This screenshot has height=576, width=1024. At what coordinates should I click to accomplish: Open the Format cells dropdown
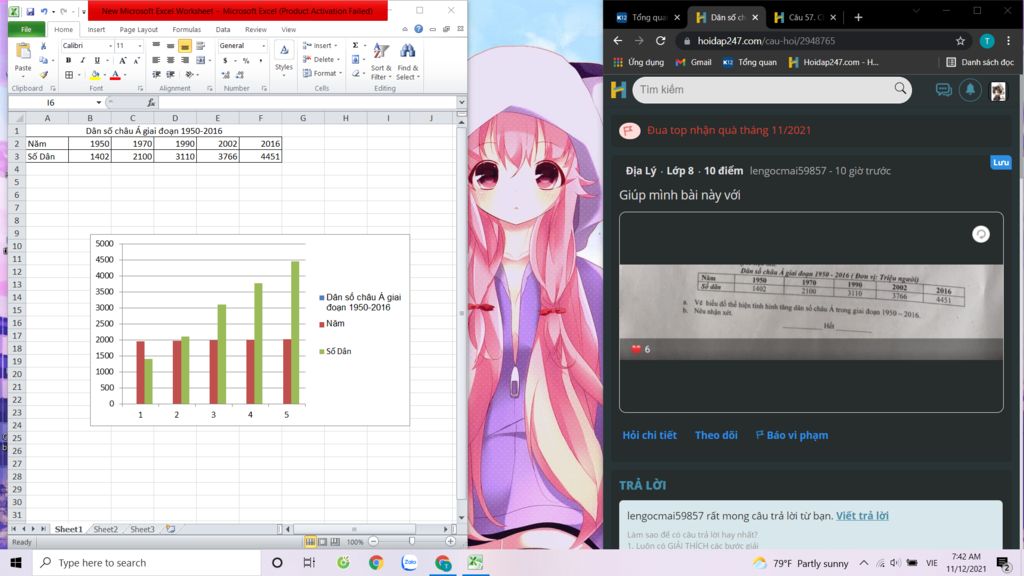[x=322, y=74]
